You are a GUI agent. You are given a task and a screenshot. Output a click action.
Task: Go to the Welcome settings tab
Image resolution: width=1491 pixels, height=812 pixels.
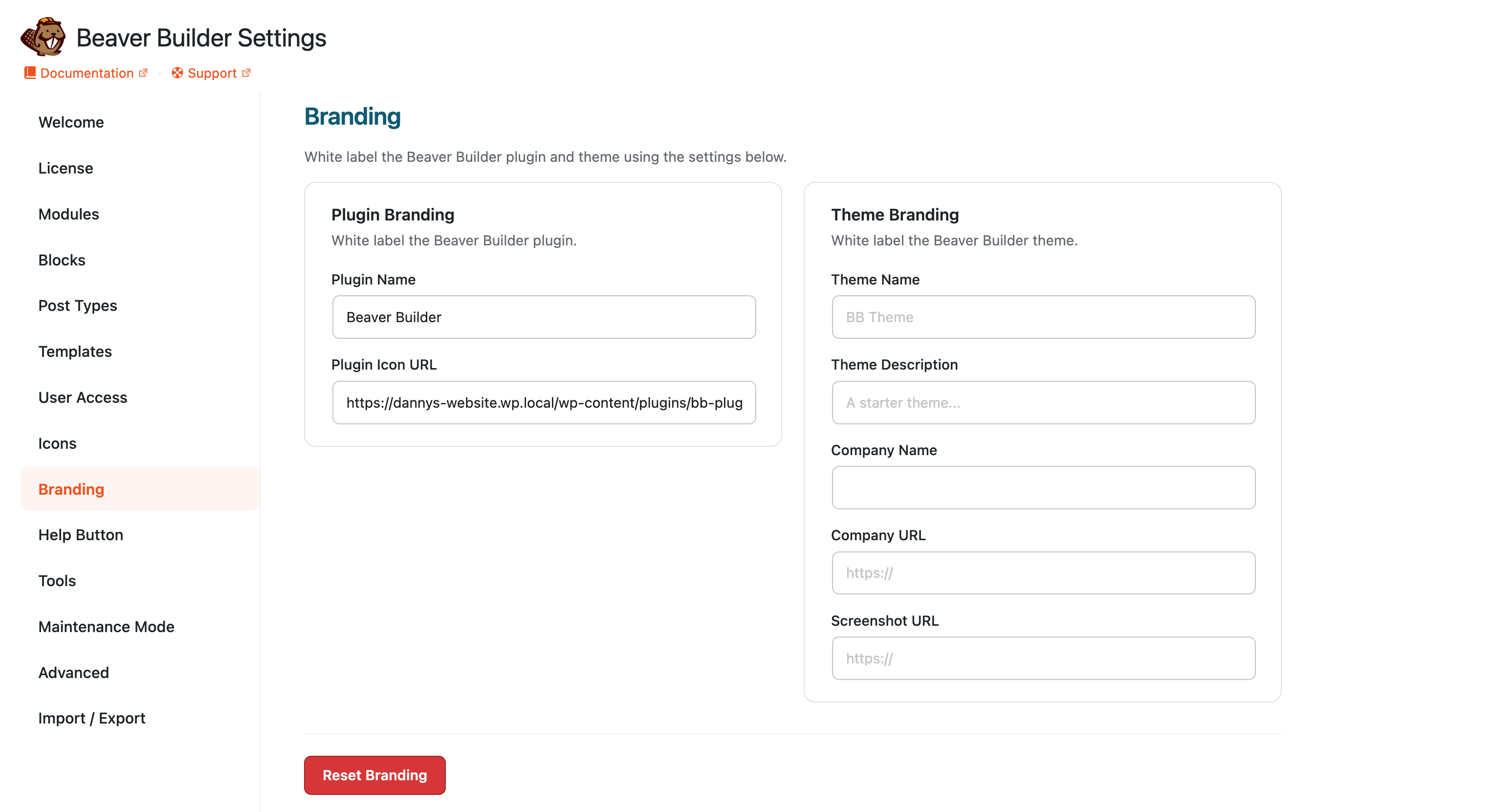140,122
